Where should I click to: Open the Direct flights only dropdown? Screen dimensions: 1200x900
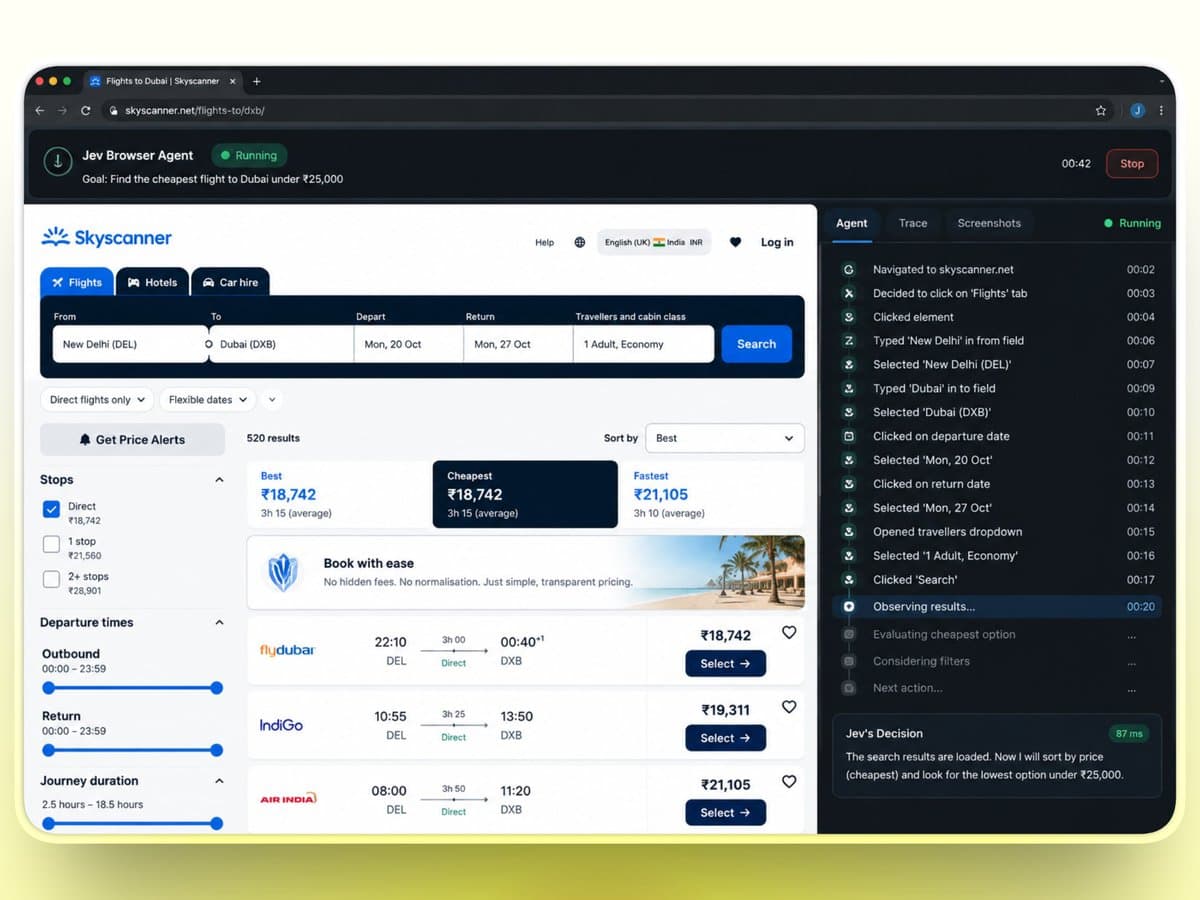(97, 400)
